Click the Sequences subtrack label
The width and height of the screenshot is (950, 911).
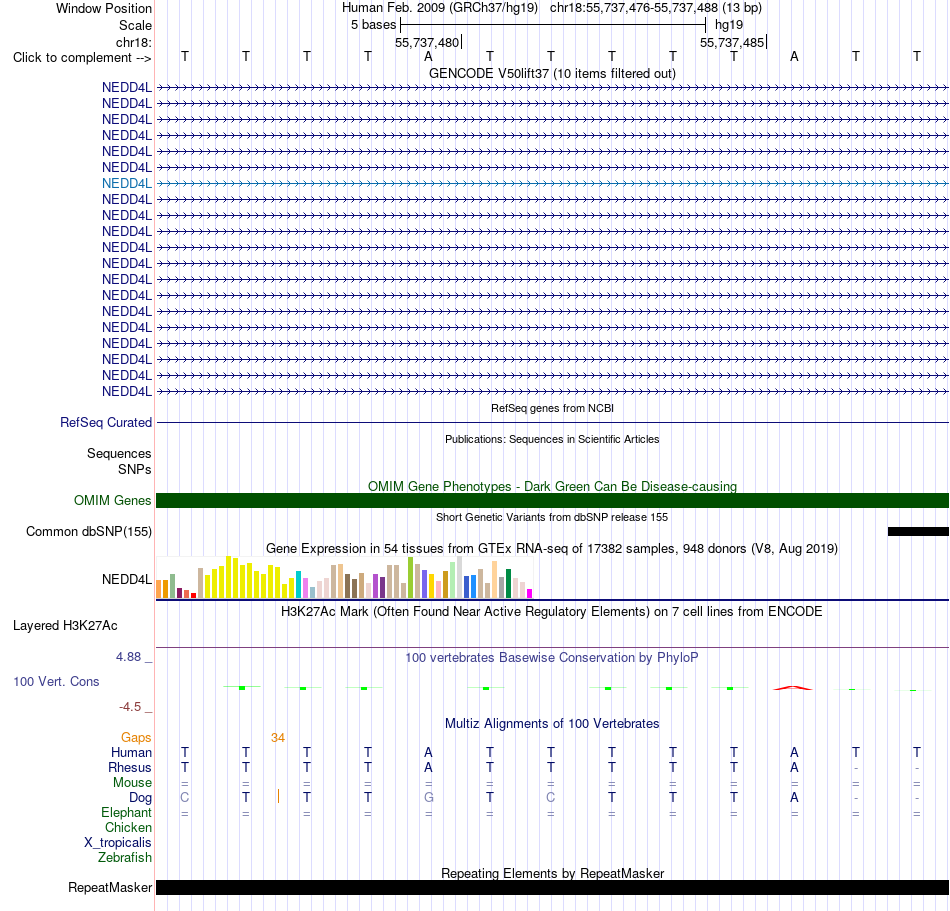119,453
